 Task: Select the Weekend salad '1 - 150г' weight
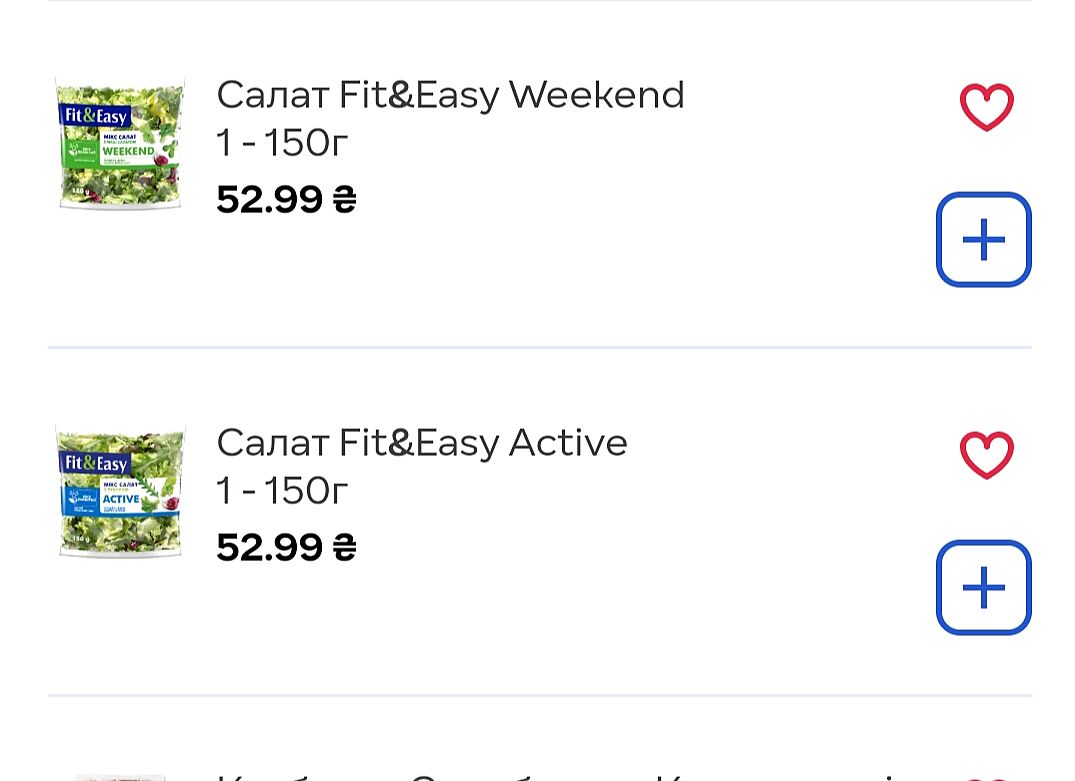282,144
